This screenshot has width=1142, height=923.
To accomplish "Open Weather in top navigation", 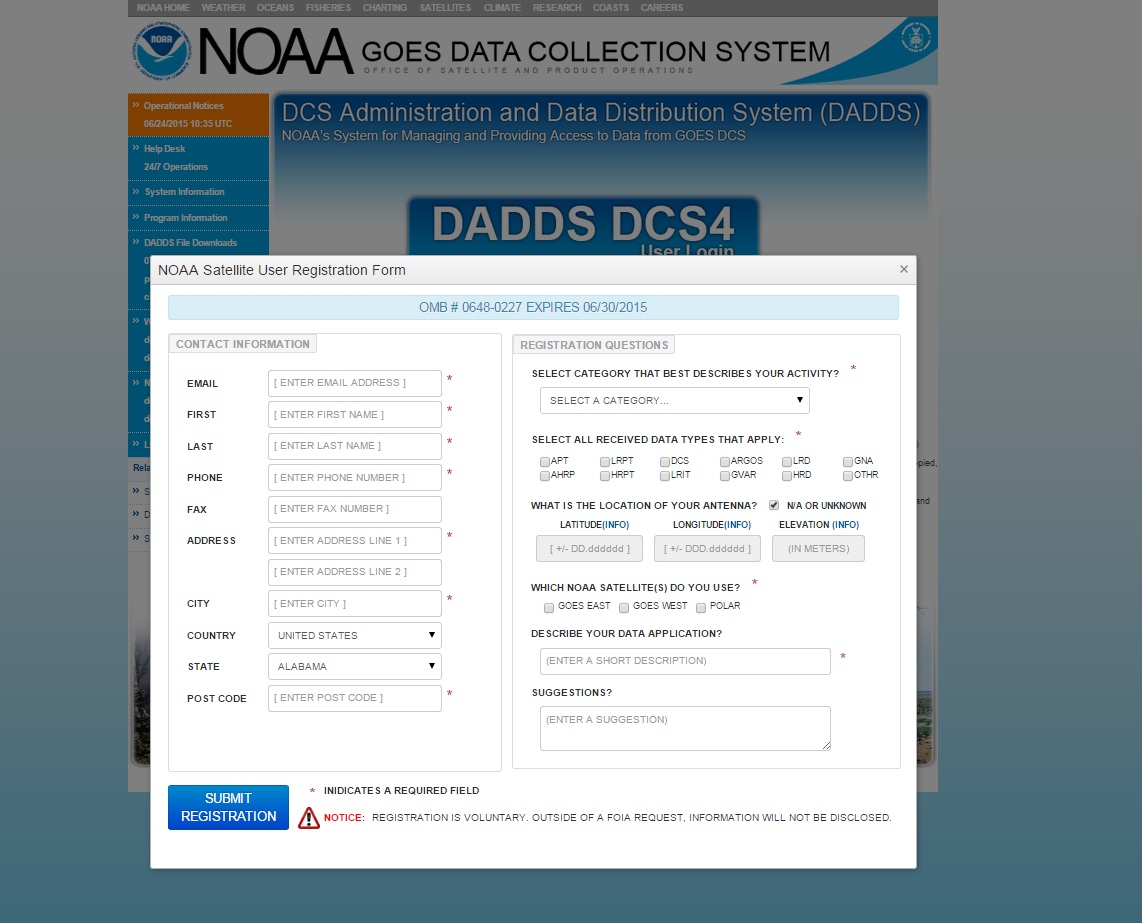I will (224, 7).
